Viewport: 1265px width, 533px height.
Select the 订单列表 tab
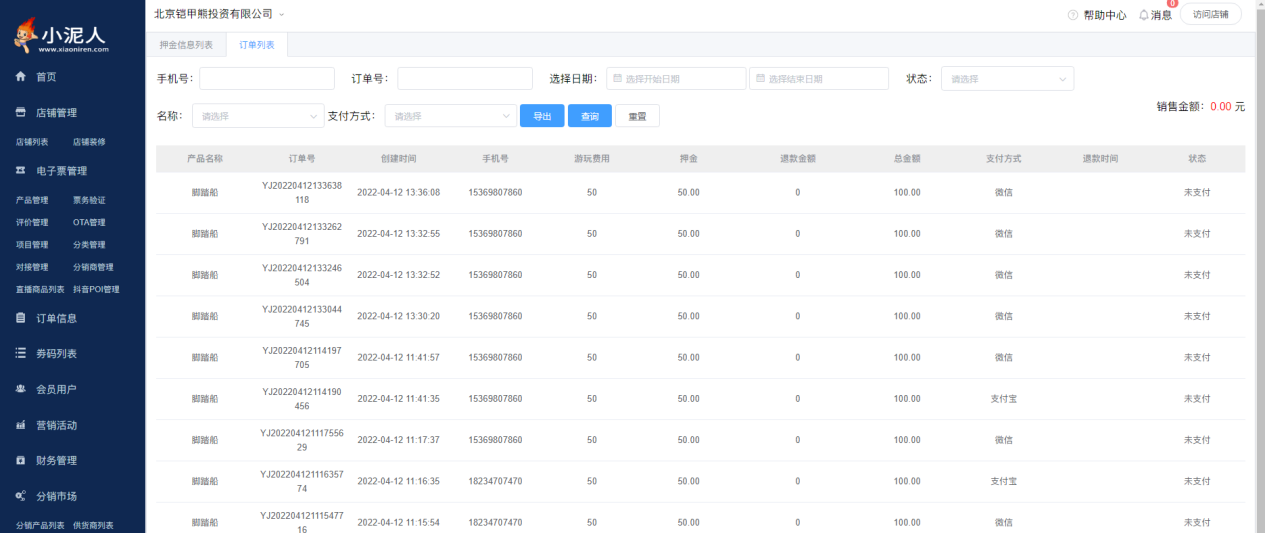coord(257,45)
